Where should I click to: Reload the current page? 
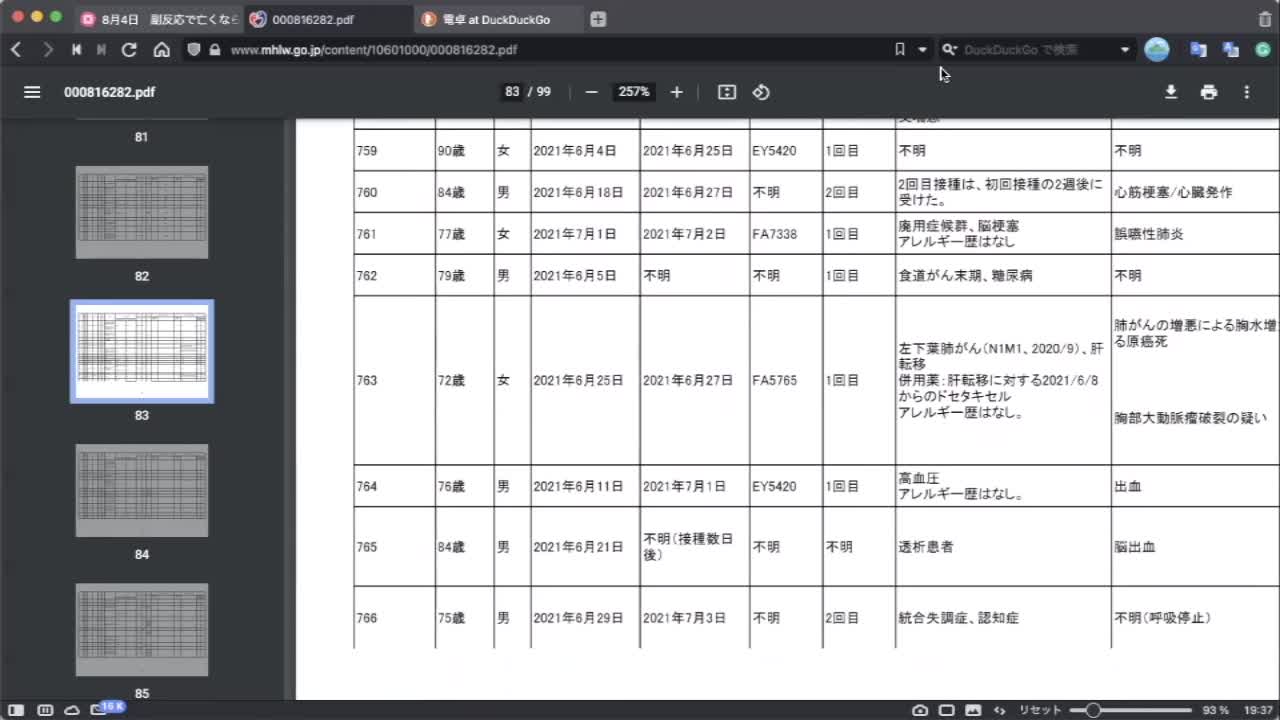tap(129, 49)
